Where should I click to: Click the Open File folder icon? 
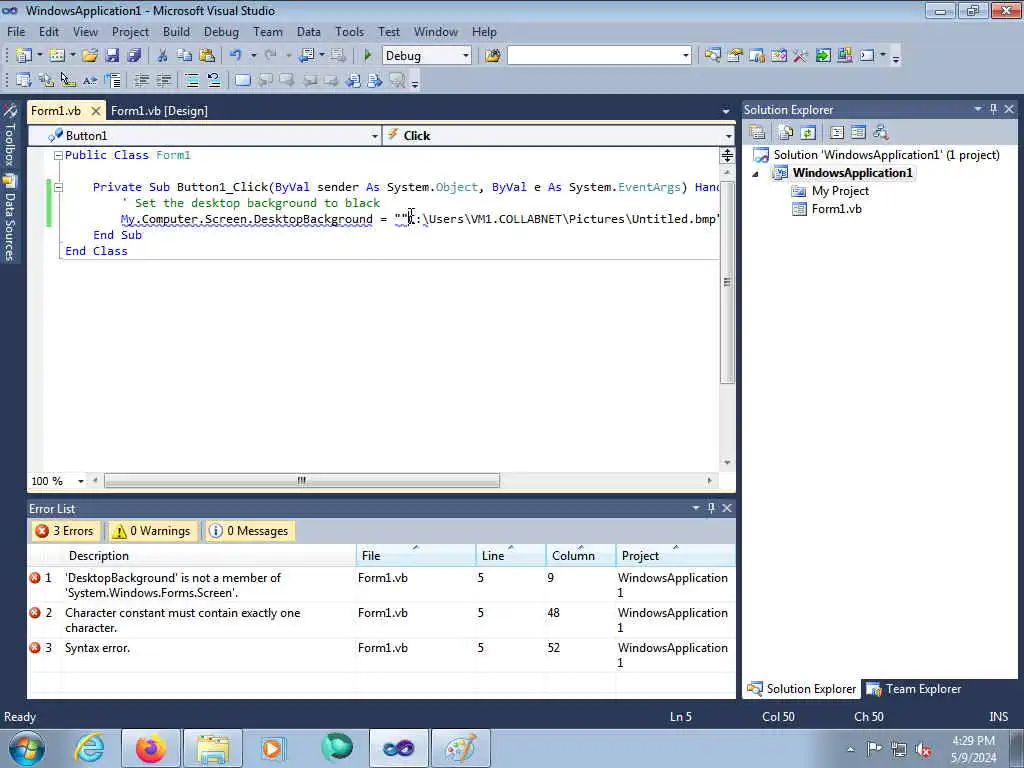89,56
